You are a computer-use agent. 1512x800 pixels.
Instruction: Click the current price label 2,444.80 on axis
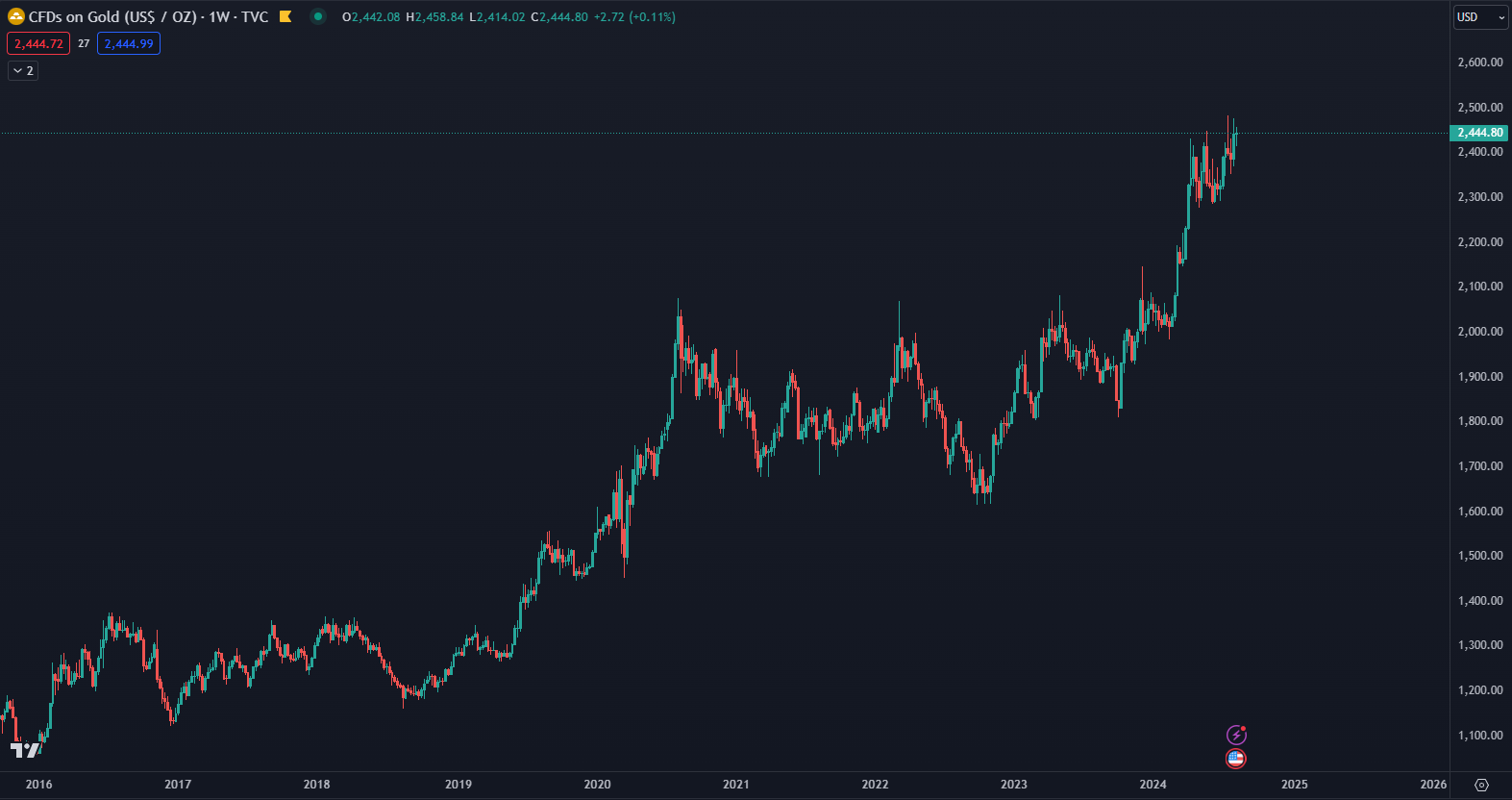click(1479, 133)
